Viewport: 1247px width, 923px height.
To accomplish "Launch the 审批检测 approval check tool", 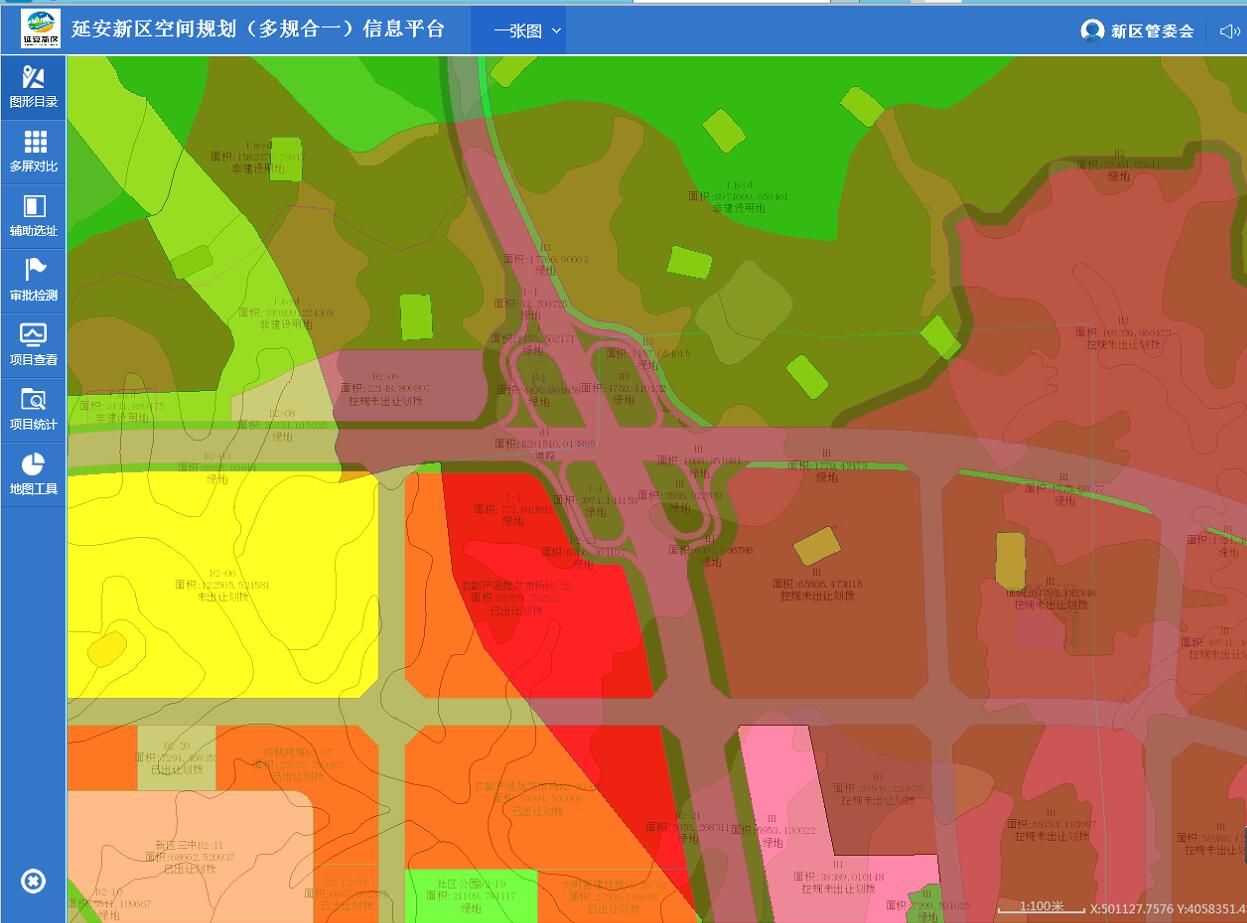I will (33, 280).
